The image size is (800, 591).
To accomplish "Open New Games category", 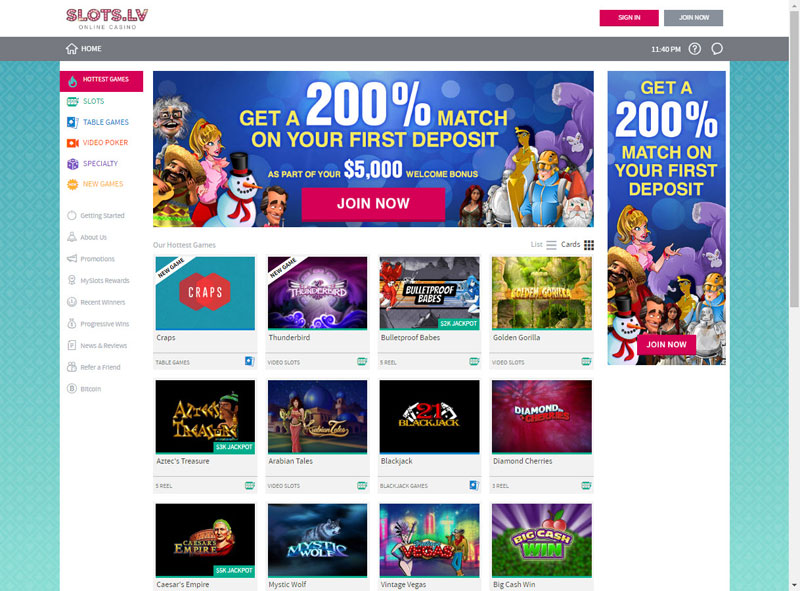I will (x=103, y=184).
